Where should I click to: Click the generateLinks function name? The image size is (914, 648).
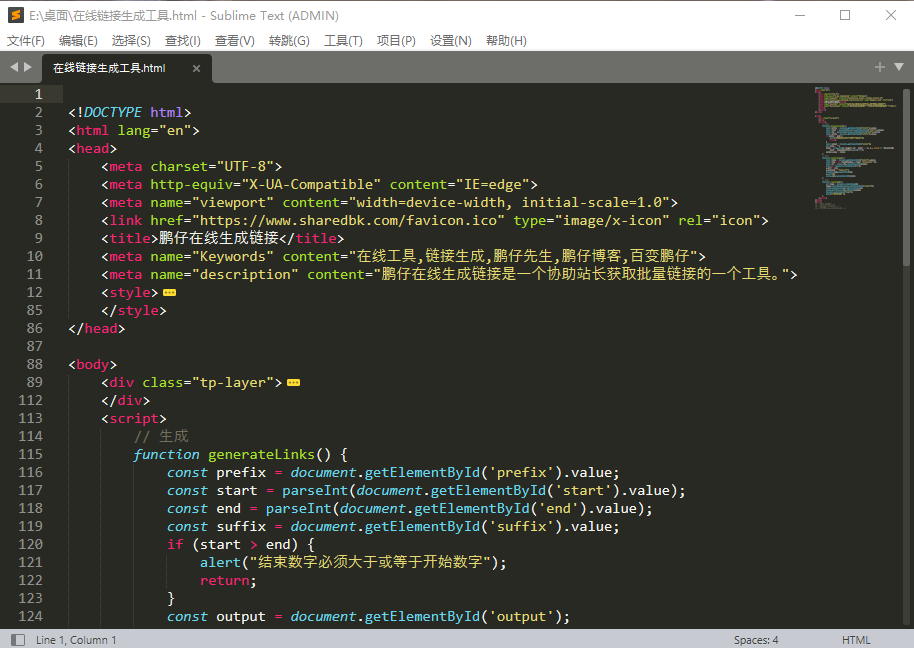click(x=261, y=455)
